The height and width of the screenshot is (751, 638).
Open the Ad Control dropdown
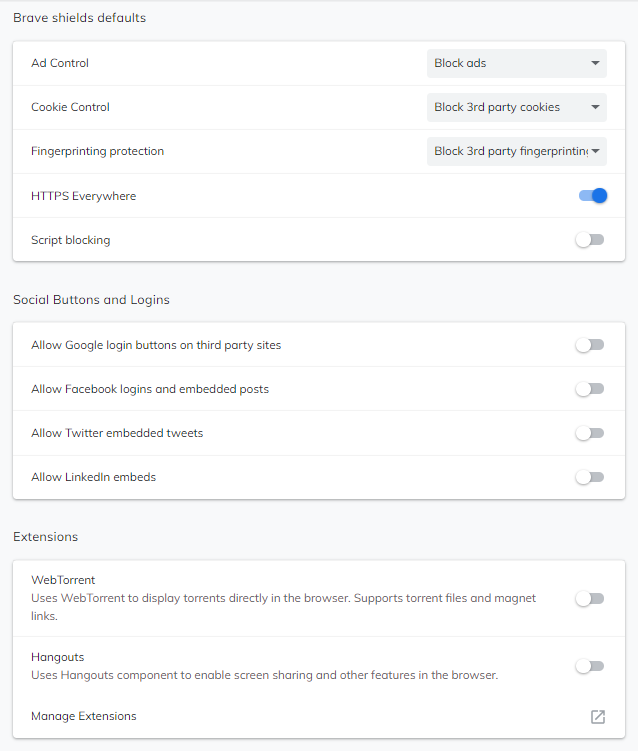(x=516, y=63)
